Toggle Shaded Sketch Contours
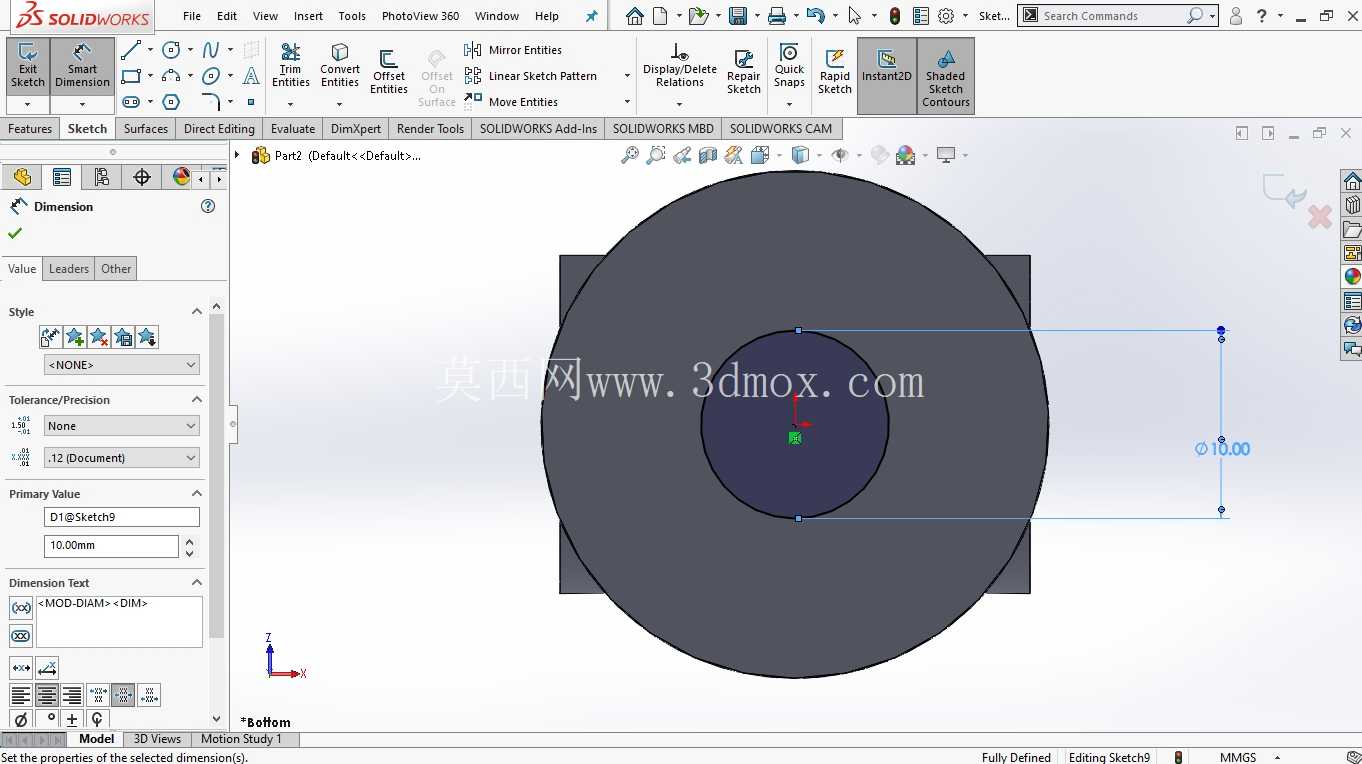This screenshot has height=764, width=1362. [946, 76]
